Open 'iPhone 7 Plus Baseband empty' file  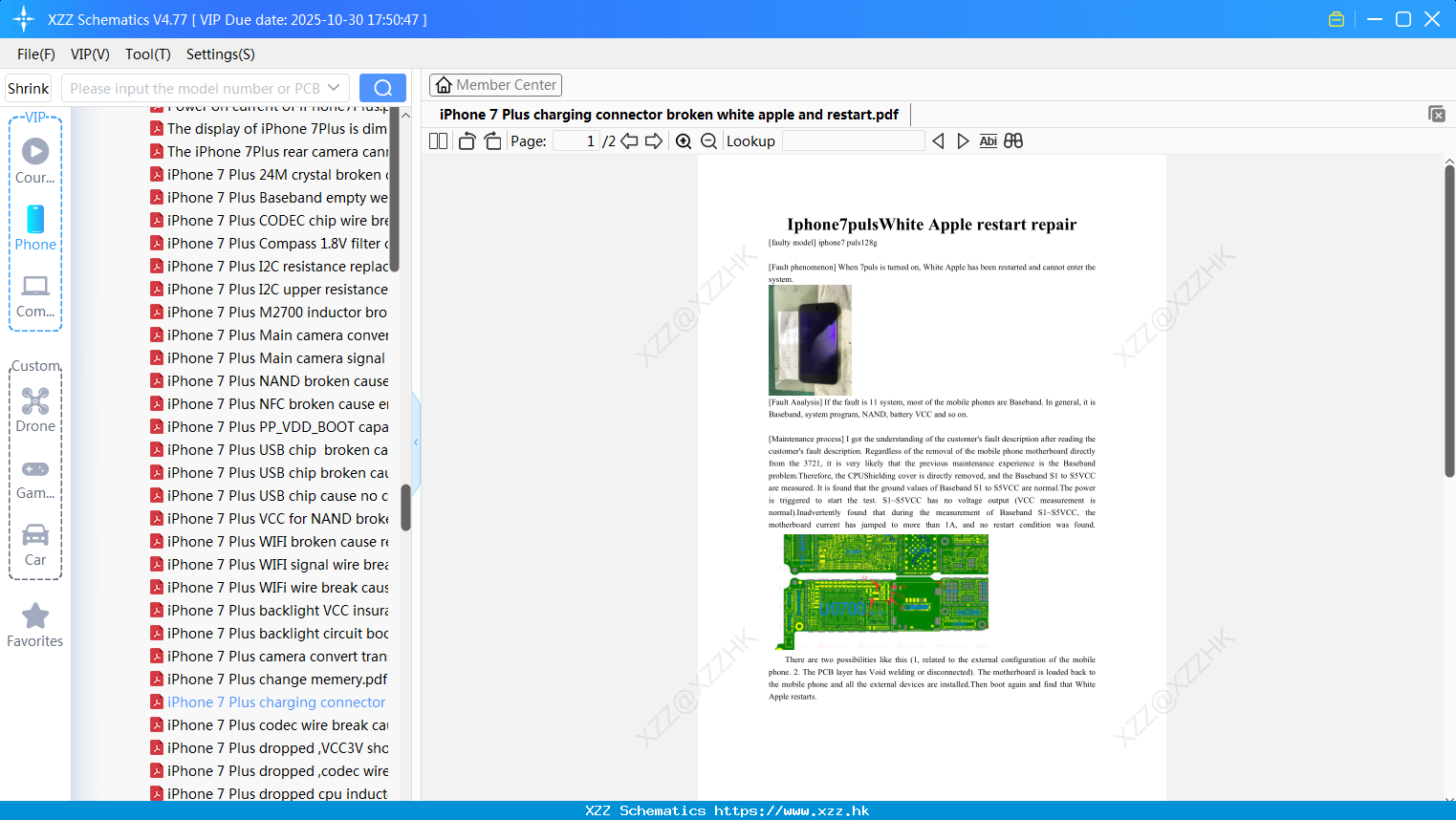click(270, 198)
